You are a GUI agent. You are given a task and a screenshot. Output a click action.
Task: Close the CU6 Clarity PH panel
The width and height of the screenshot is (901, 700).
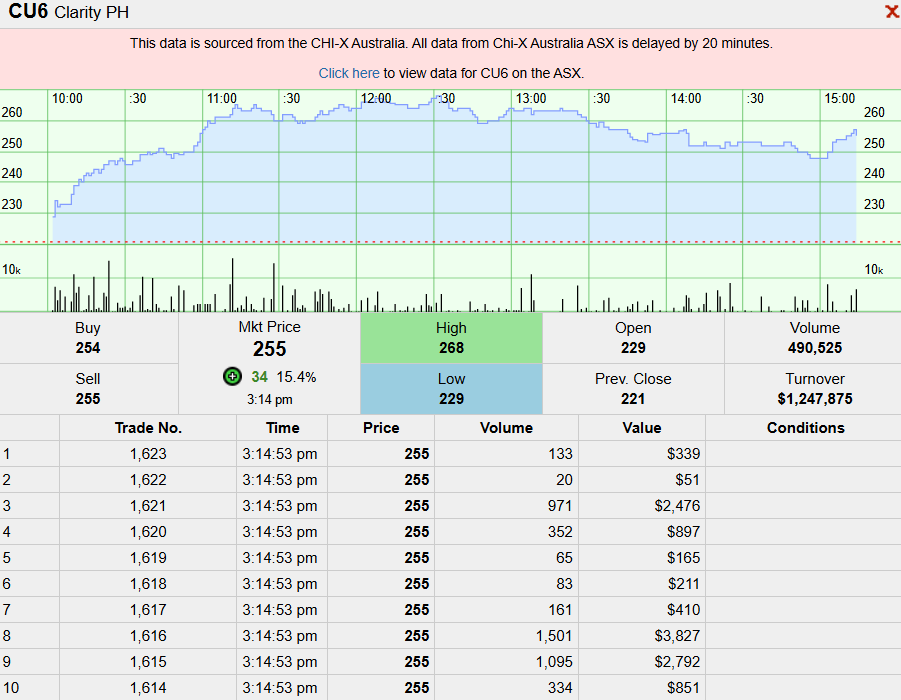[x=892, y=11]
